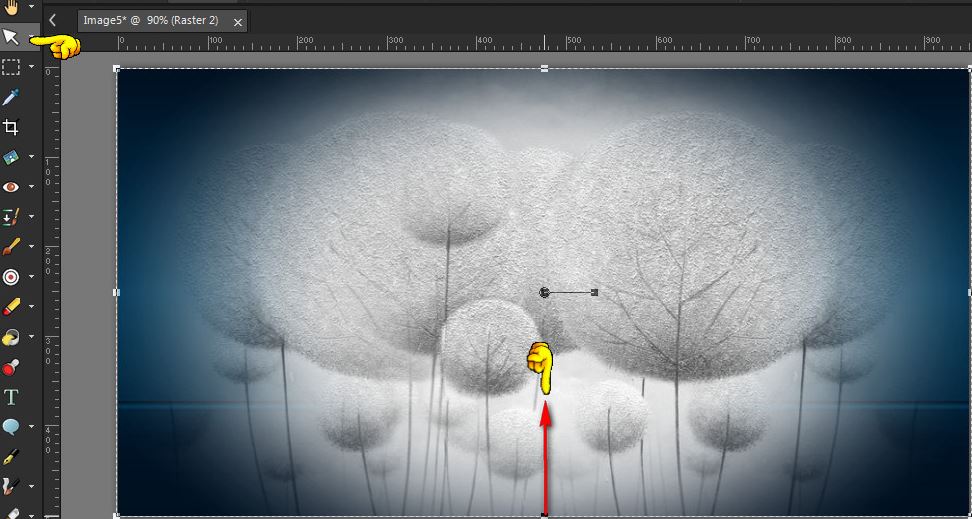This screenshot has height=519, width=972.
Task: Select the Paint Brush tool
Action: (11, 246)
